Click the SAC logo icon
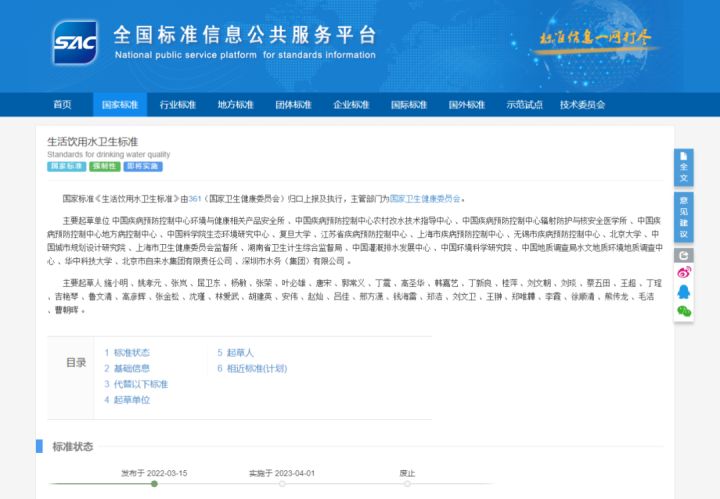The image size is (720, 499). [x=75, y=42]
